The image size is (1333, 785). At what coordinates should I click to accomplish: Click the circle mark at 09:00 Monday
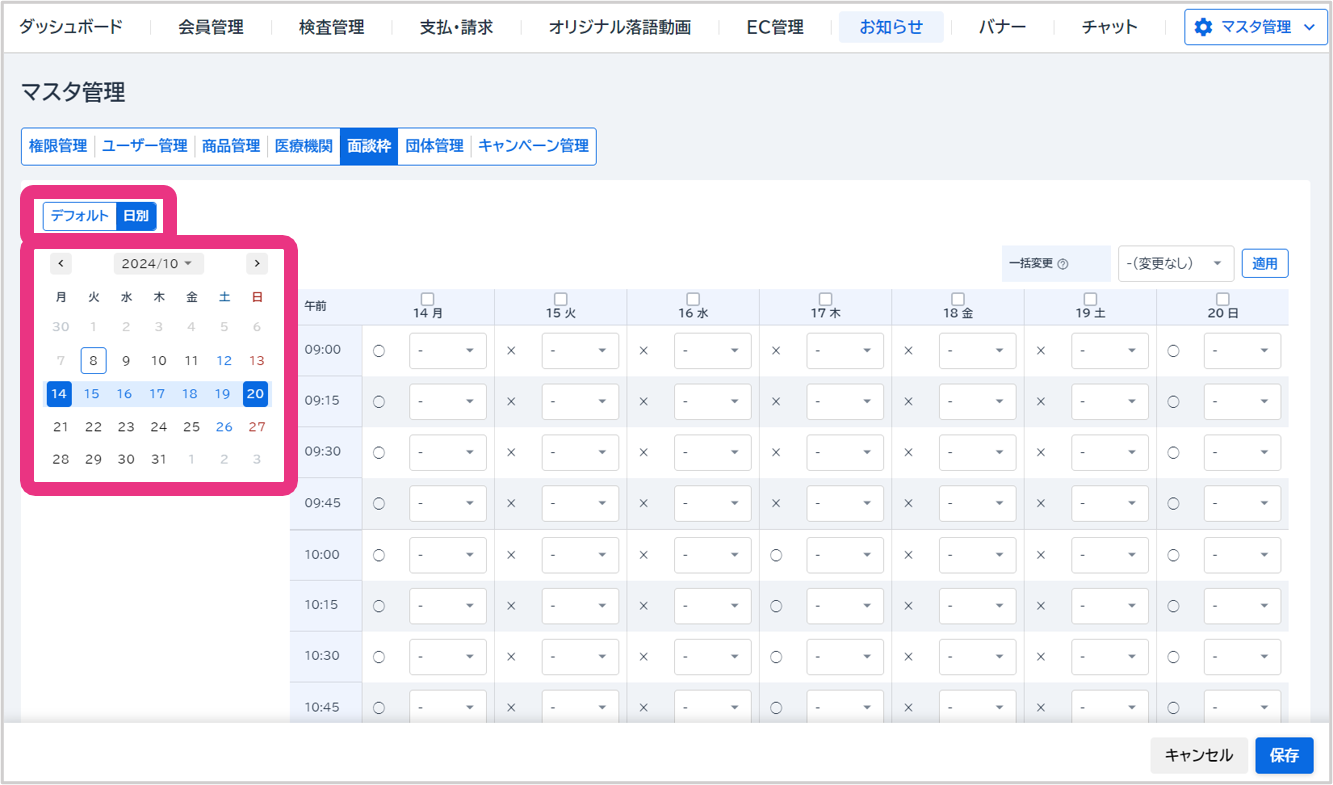[x=379, y=351]
